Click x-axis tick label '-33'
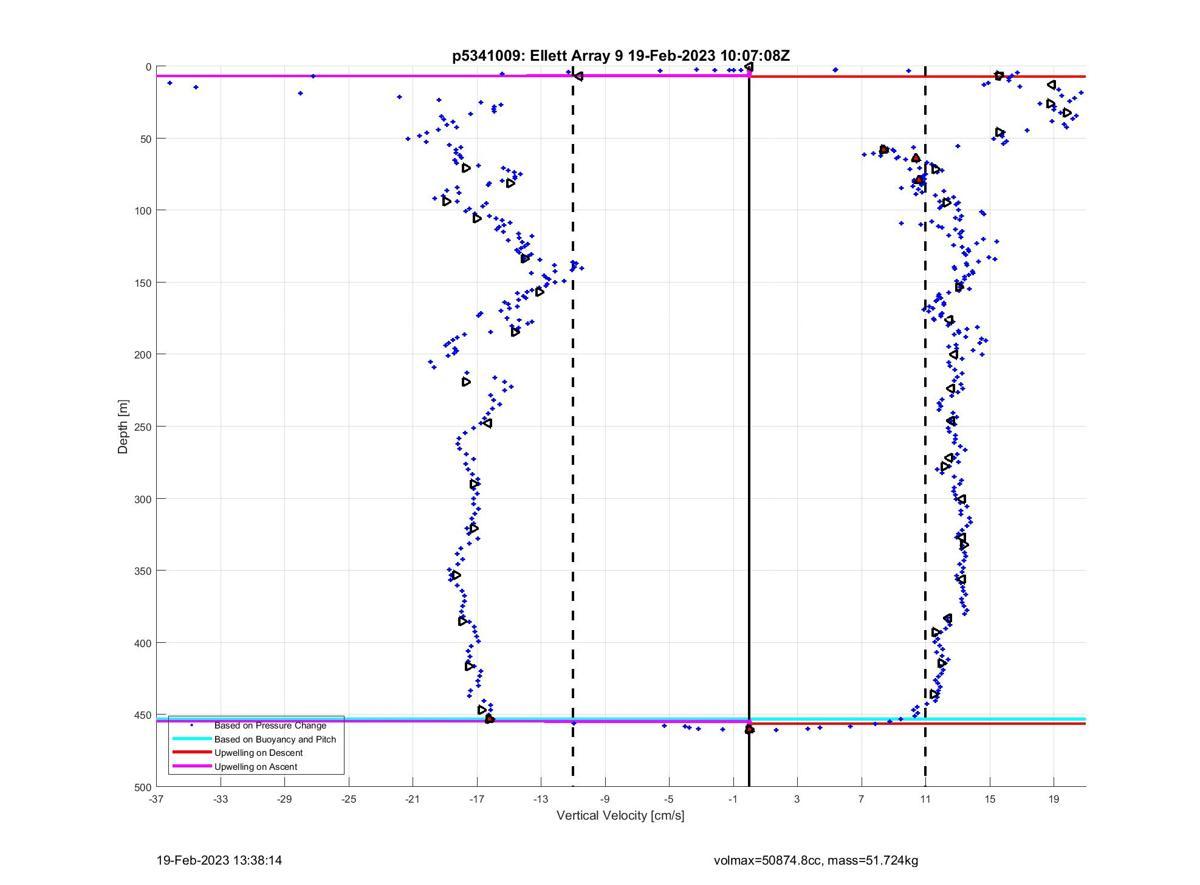Viewport: 1200px width, 885px height. point(220,799)
